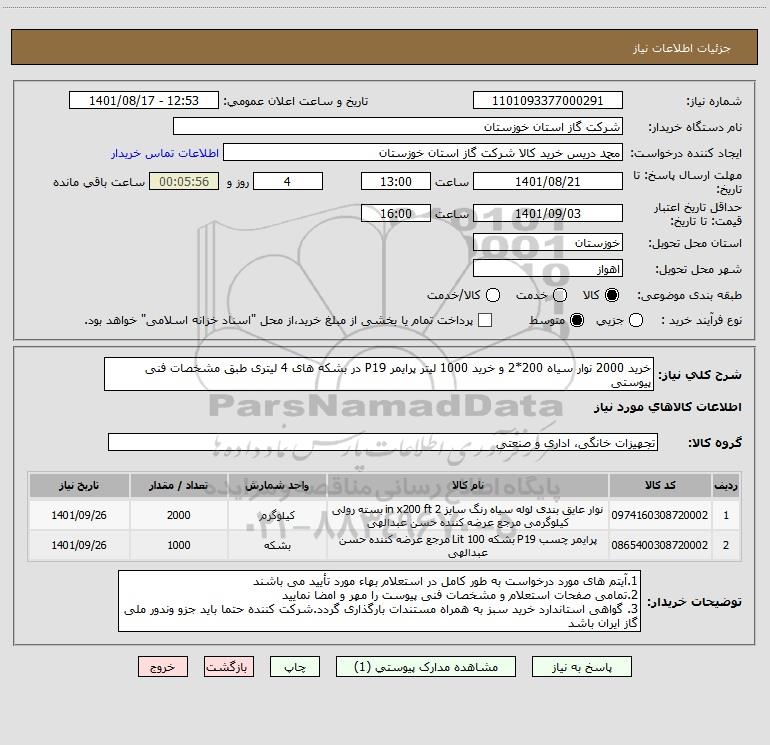Select the کالا/خدمت radio button
This screenshot has height=745, width=770.
[493, 295]
